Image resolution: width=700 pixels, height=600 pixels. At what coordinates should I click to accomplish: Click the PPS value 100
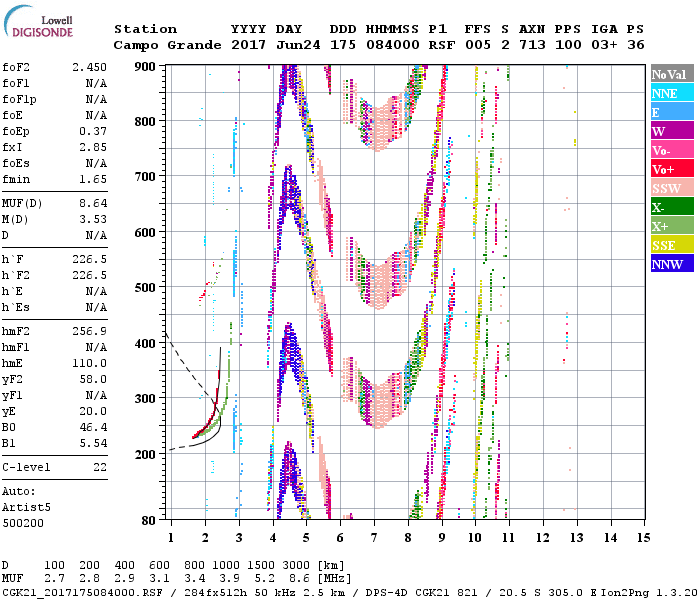tap(568, 45)
